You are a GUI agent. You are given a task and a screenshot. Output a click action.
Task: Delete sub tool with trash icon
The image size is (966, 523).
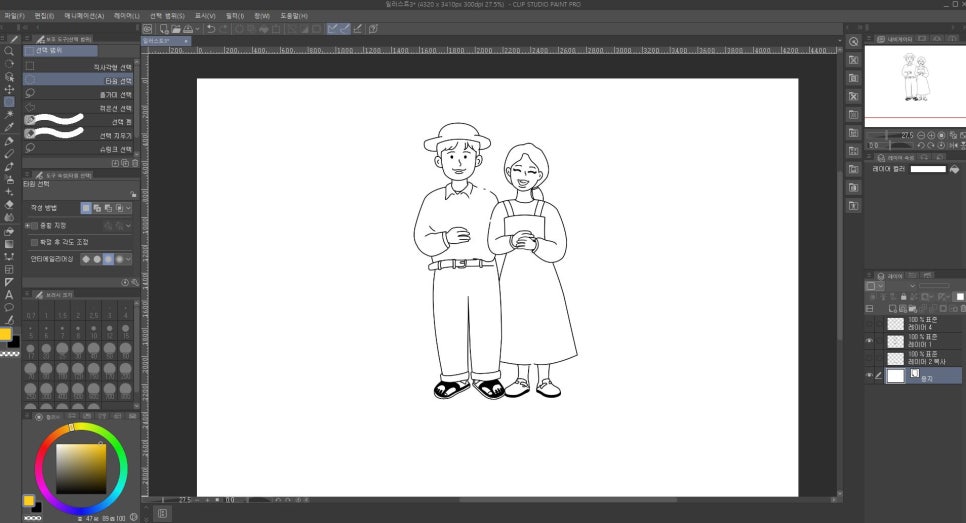point(135,163)
